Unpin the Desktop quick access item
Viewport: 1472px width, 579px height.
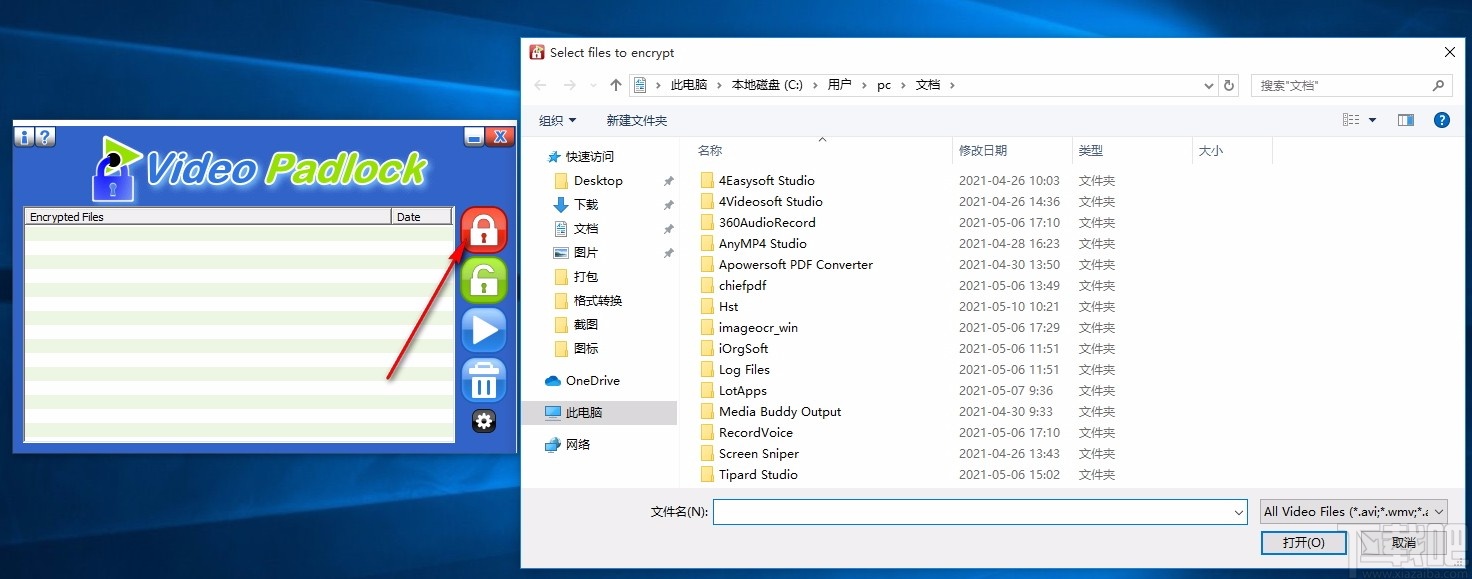point(669,181)
